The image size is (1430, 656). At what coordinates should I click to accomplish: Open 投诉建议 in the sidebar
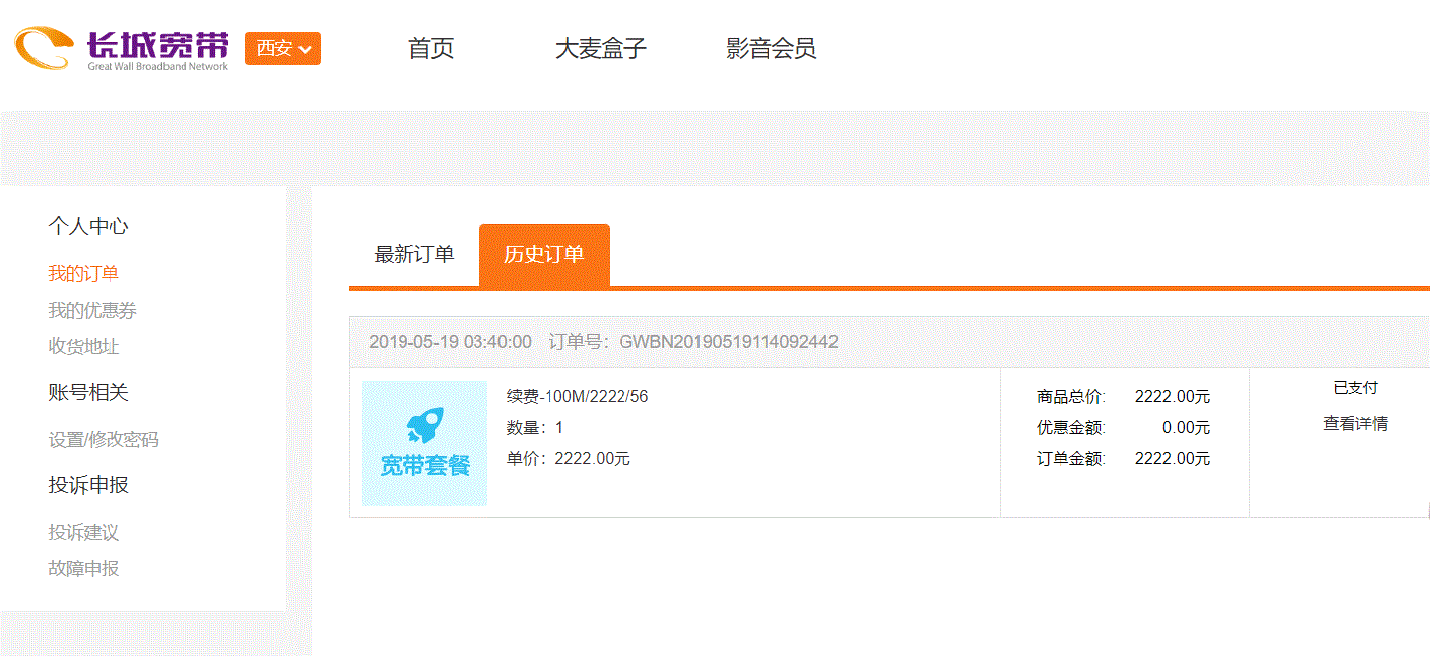pos(84,533)
